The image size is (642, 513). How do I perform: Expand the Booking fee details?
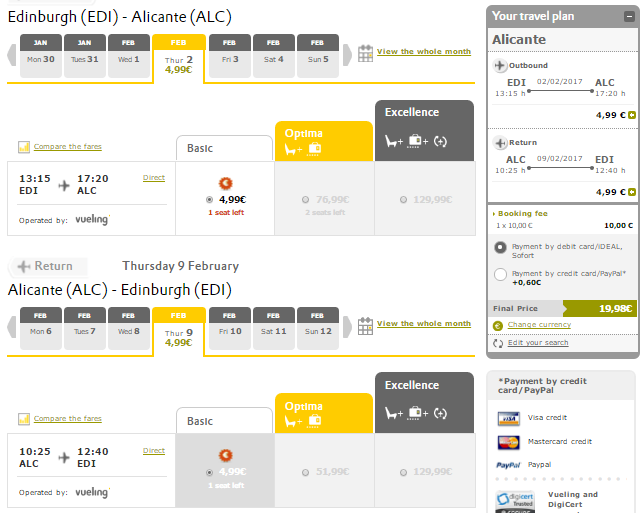coord(520,214)
